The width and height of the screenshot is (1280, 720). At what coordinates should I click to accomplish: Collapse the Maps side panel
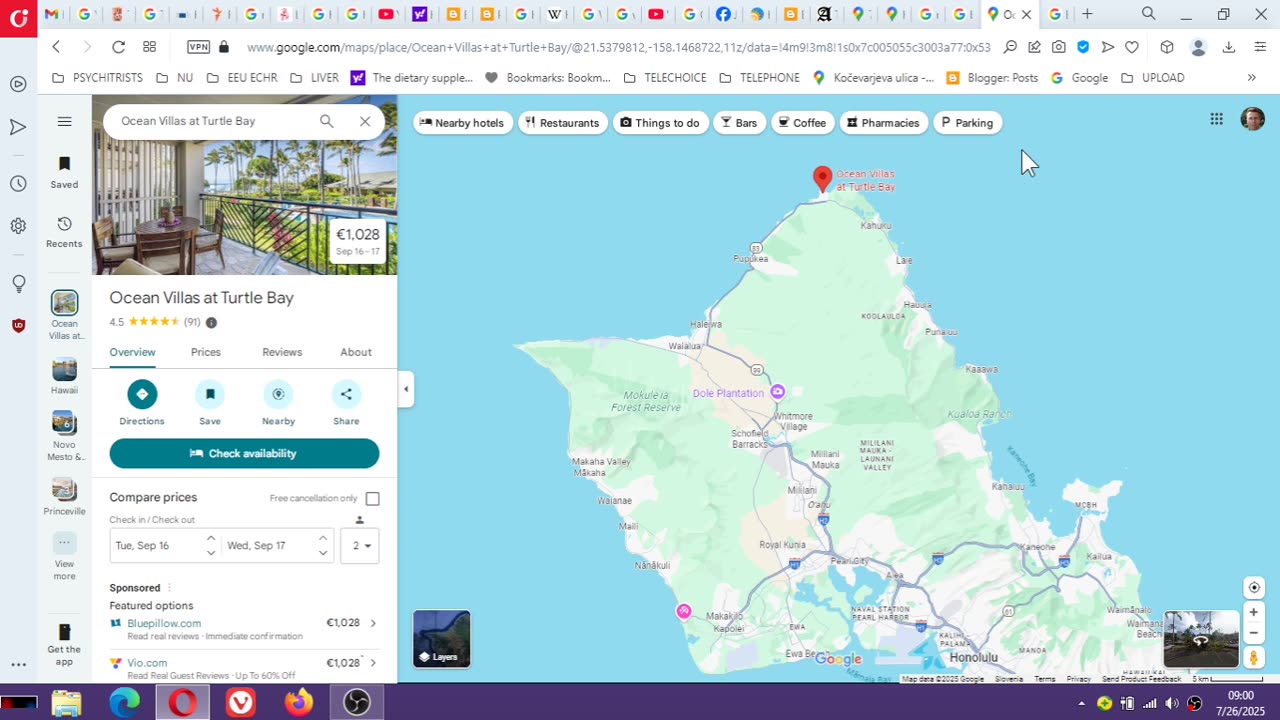(406, 389)
